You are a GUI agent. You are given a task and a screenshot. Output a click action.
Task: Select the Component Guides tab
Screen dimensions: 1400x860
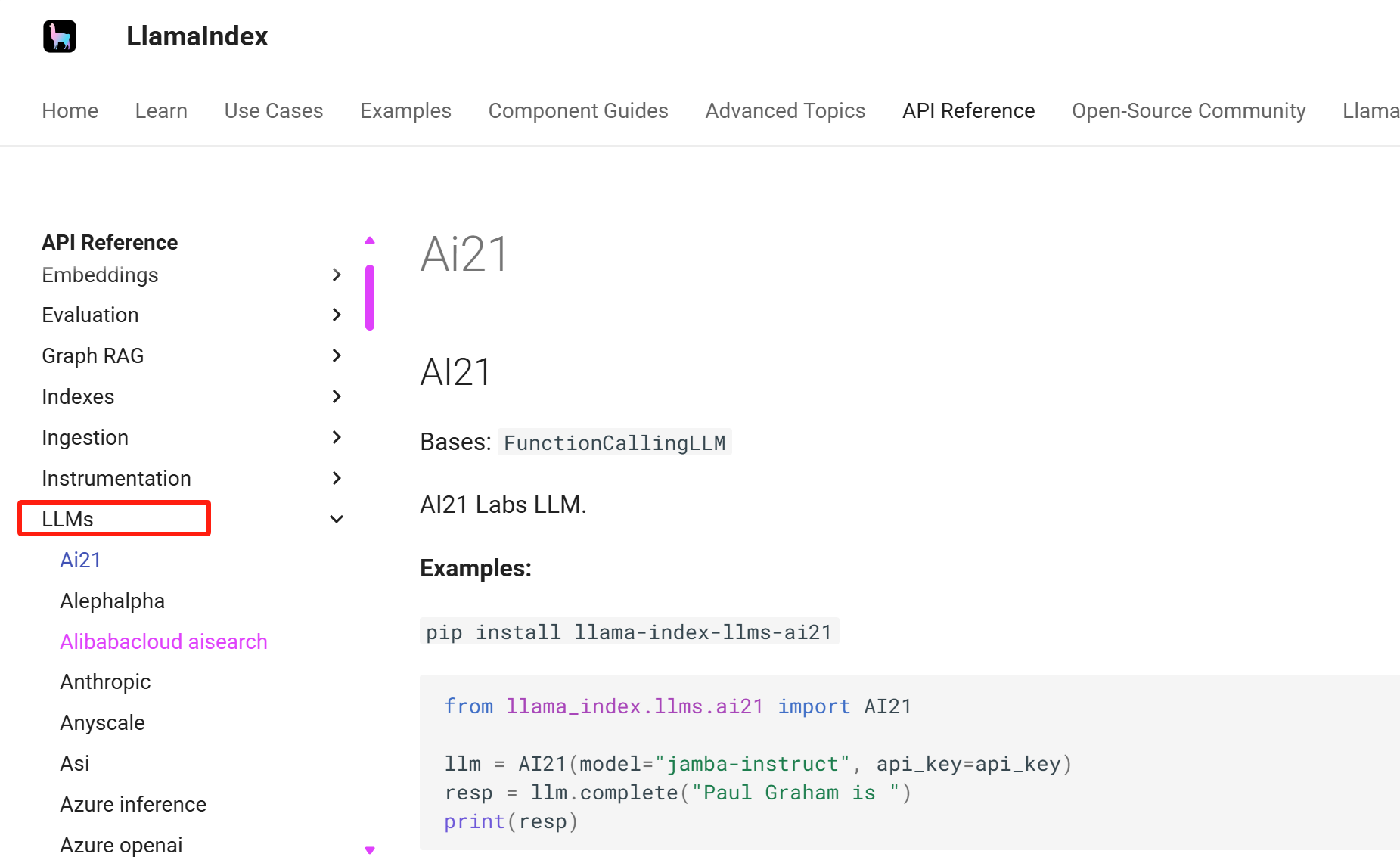tap(578, 110)
